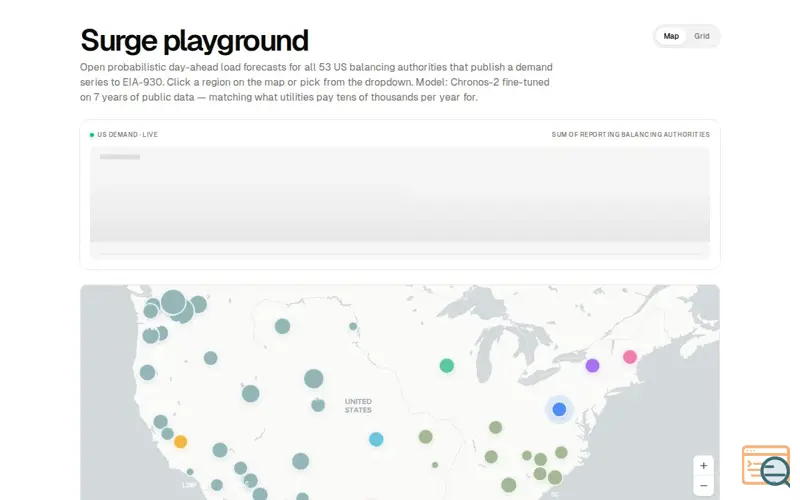Viewport: 800px width, 500px height.
Task: Click the pink marker in New England
Action: coord(630,357)
